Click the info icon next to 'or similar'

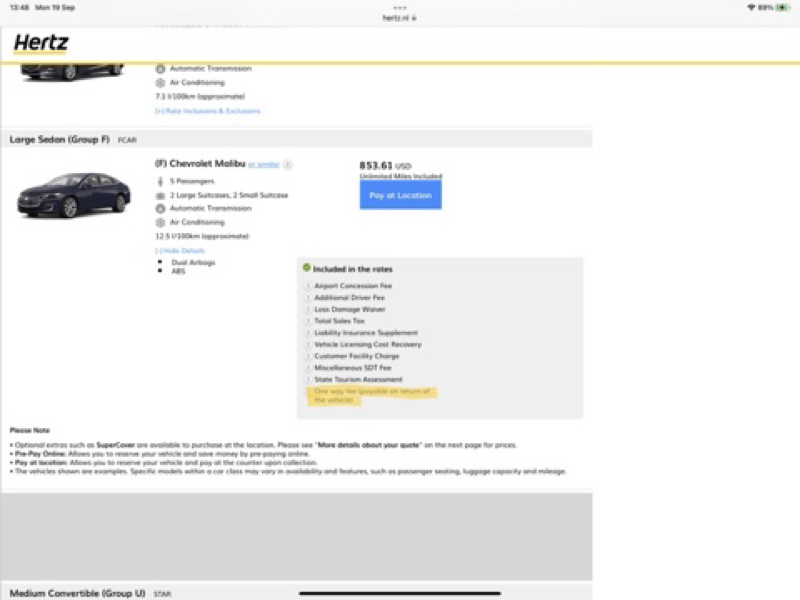point(287,164)
